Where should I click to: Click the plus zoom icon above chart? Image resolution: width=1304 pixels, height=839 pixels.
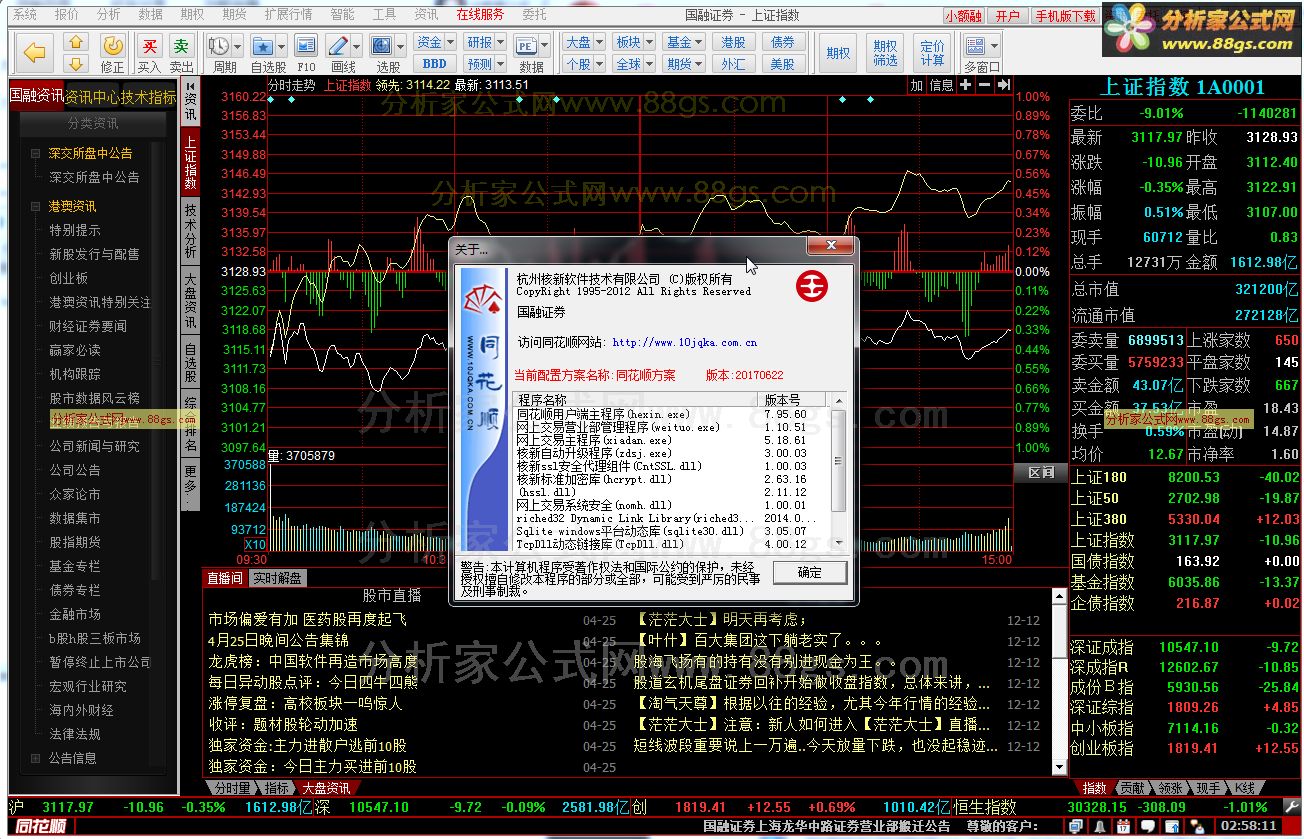965,85
